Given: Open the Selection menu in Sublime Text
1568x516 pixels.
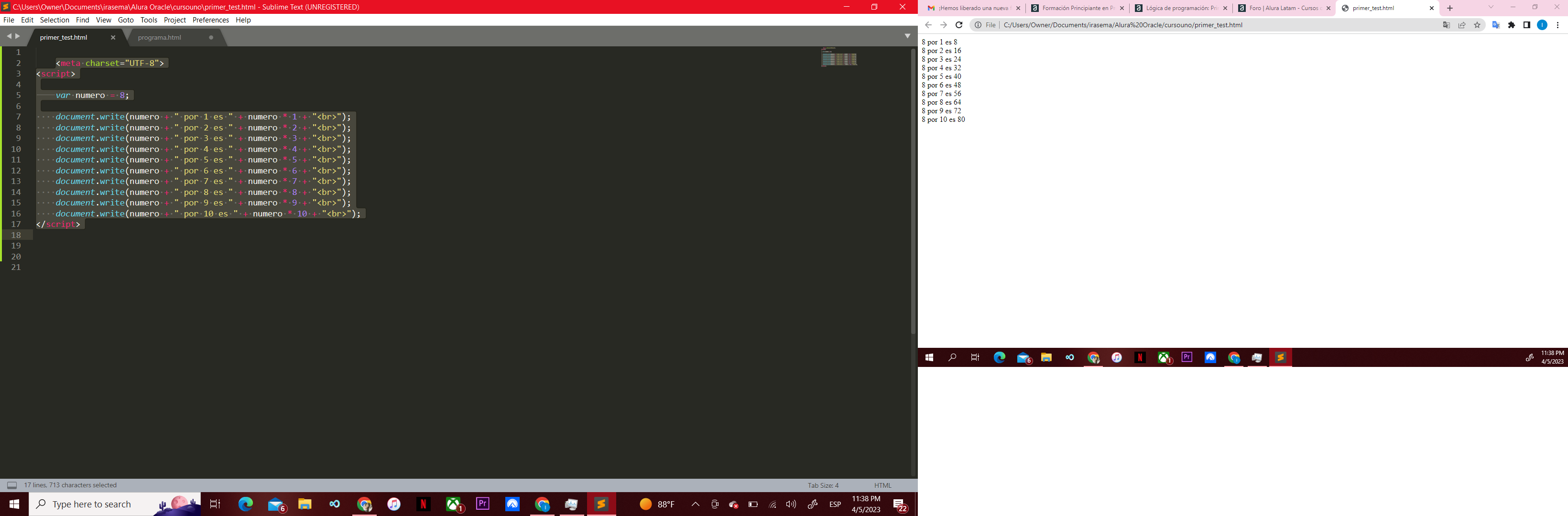Looking at the screenshot, I should click(x=55, y=20).
